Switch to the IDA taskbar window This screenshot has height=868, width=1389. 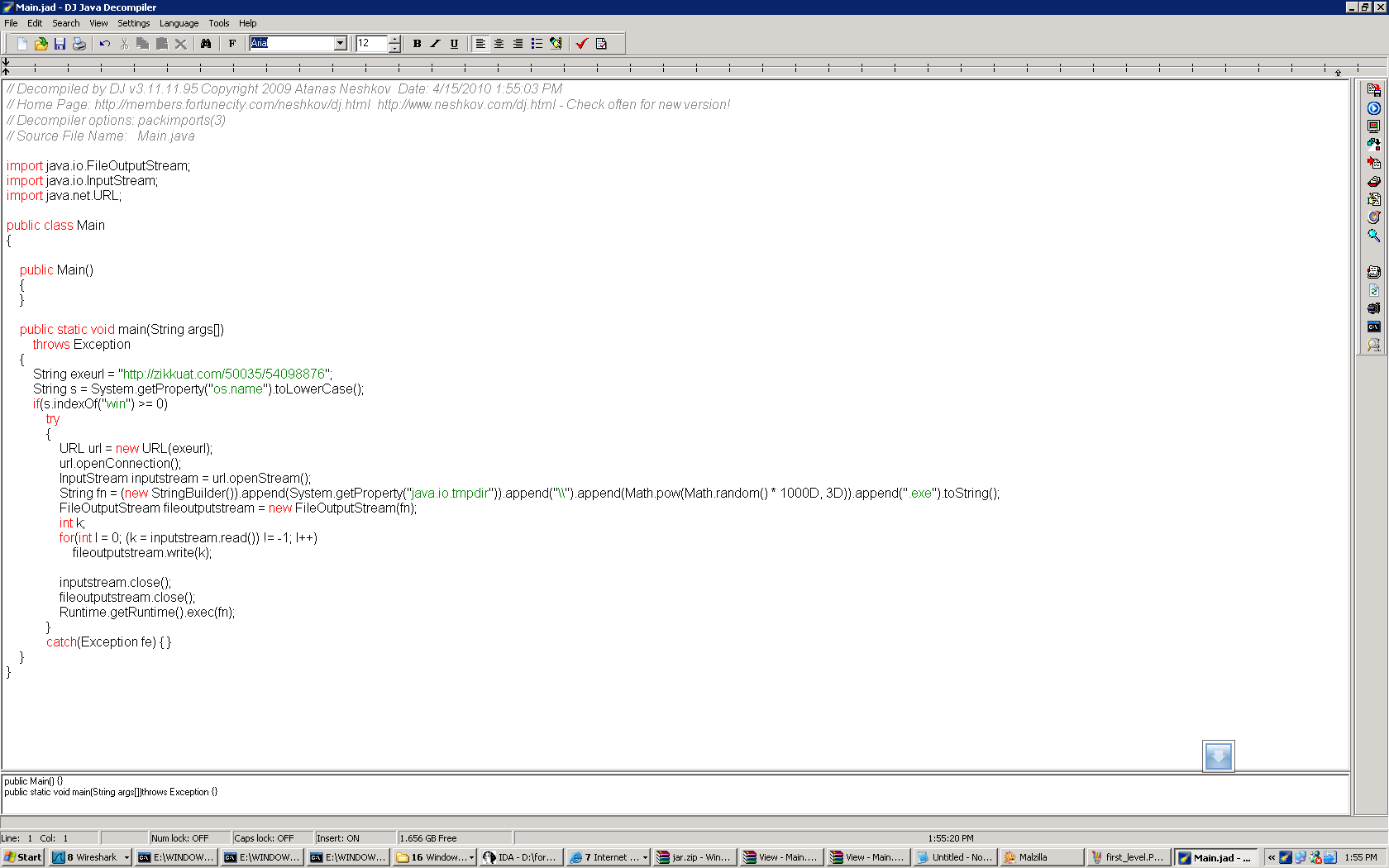tap(521, 857)
